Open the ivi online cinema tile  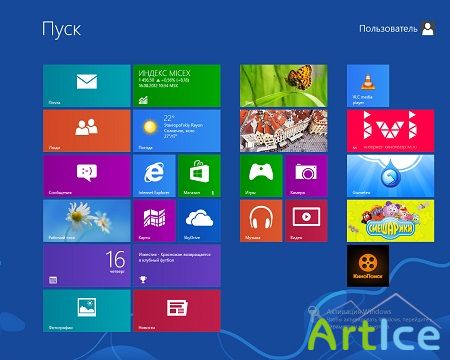pyautogui.click(x=391, y=131)
